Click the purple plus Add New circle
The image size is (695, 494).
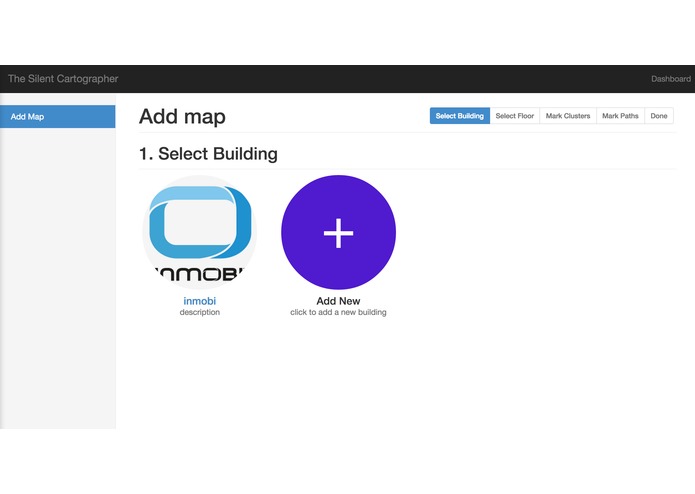338,232
